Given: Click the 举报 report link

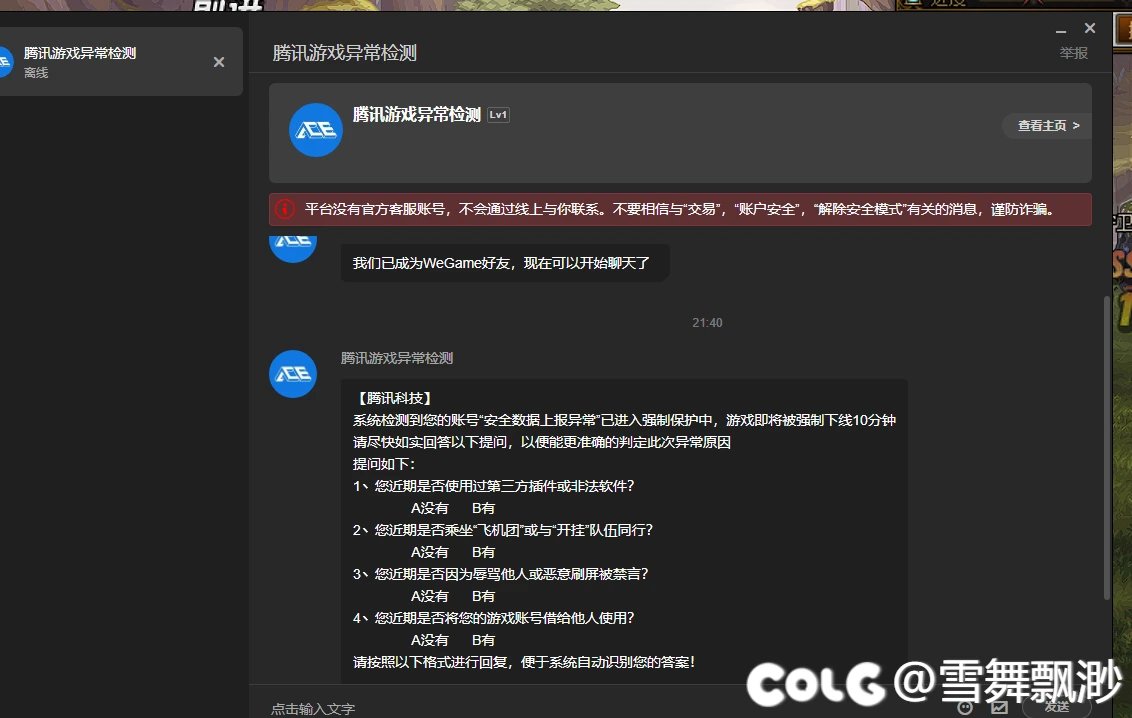Looking at the screenshot, I should 1073,53.
